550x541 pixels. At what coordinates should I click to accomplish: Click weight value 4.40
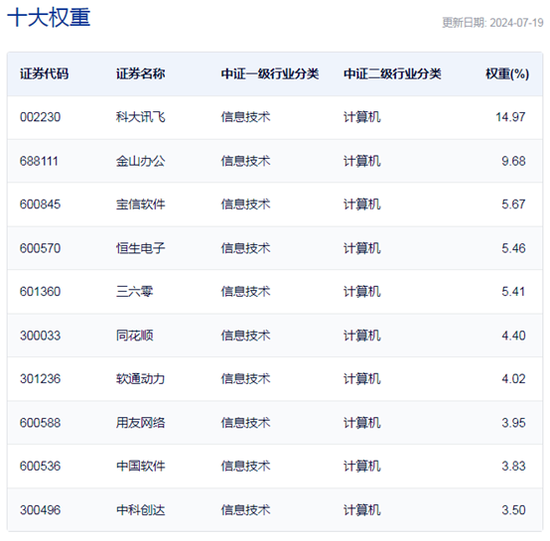[514, 336]
